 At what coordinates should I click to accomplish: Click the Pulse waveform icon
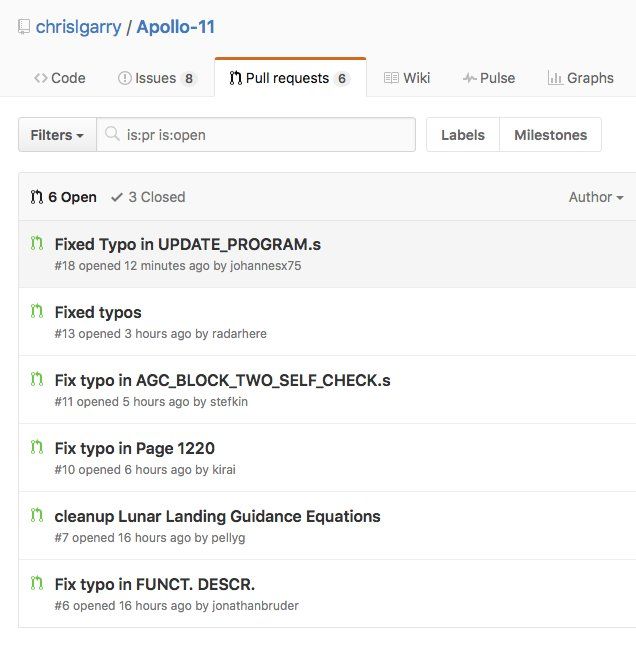point(469,78)
